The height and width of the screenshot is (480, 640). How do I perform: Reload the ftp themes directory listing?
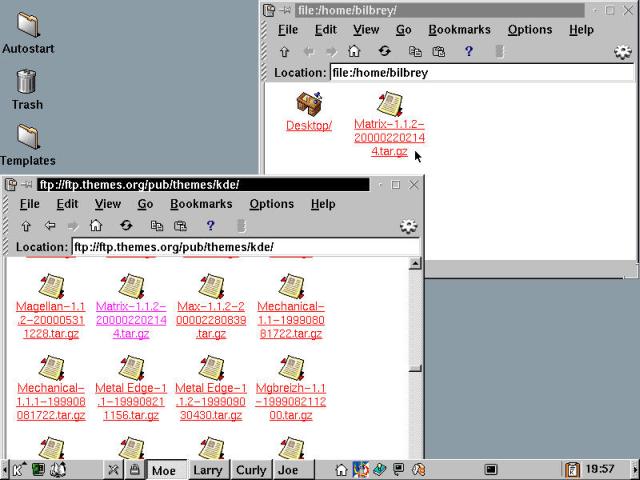pos(126,226)
